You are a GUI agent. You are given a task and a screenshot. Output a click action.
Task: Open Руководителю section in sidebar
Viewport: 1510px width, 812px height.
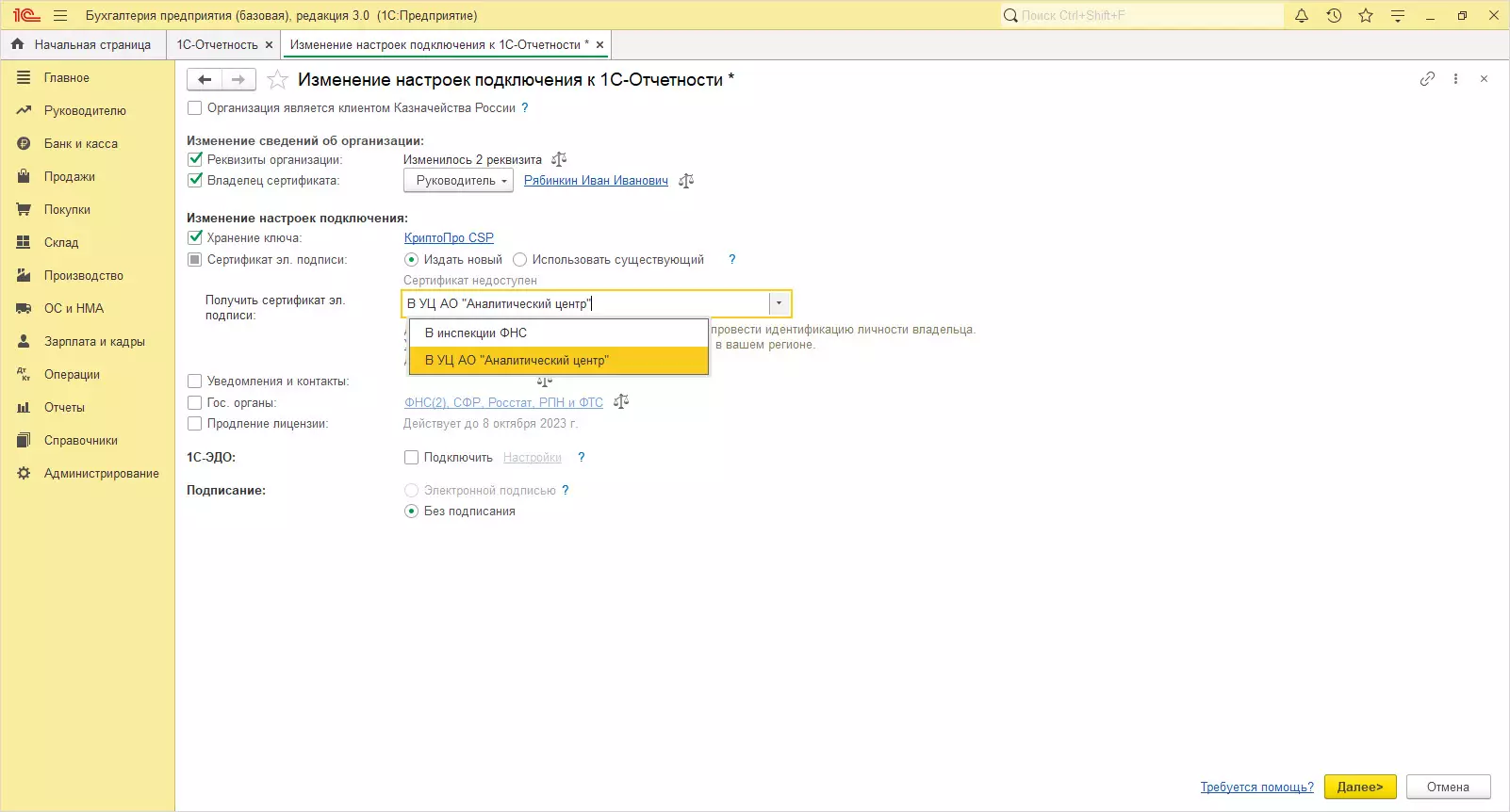[x=88, y=111]
